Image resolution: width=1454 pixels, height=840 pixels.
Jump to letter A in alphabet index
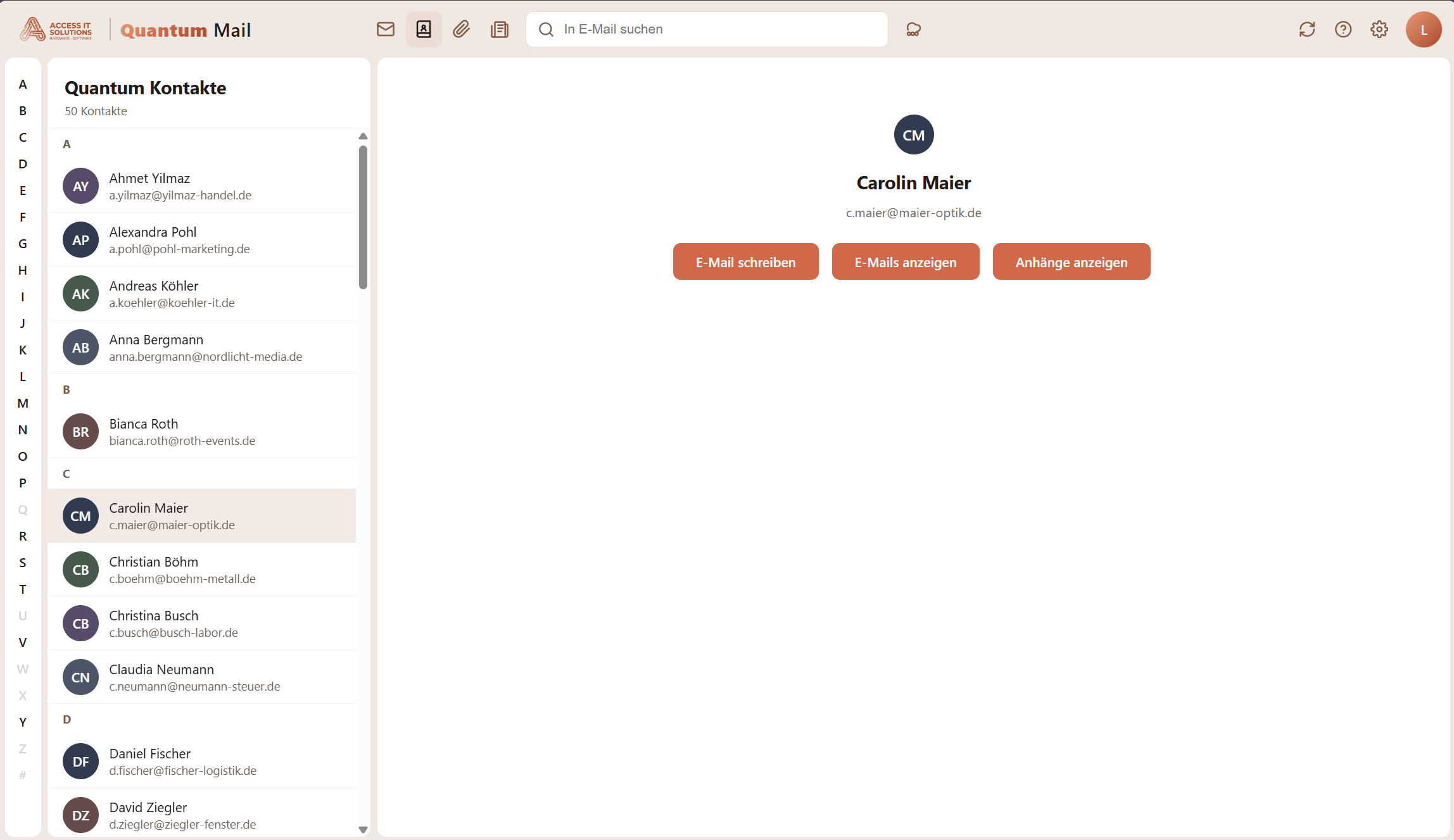point(23,84)
